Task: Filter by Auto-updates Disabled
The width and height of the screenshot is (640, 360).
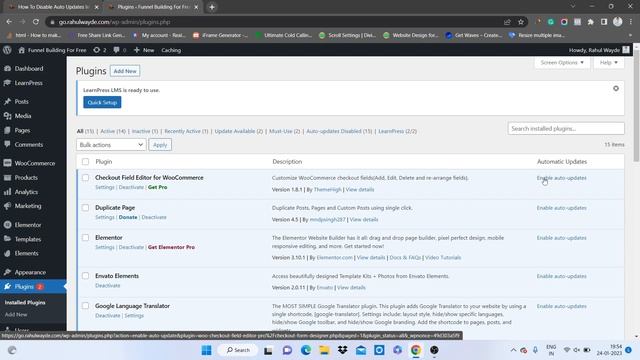Action: 339,131
